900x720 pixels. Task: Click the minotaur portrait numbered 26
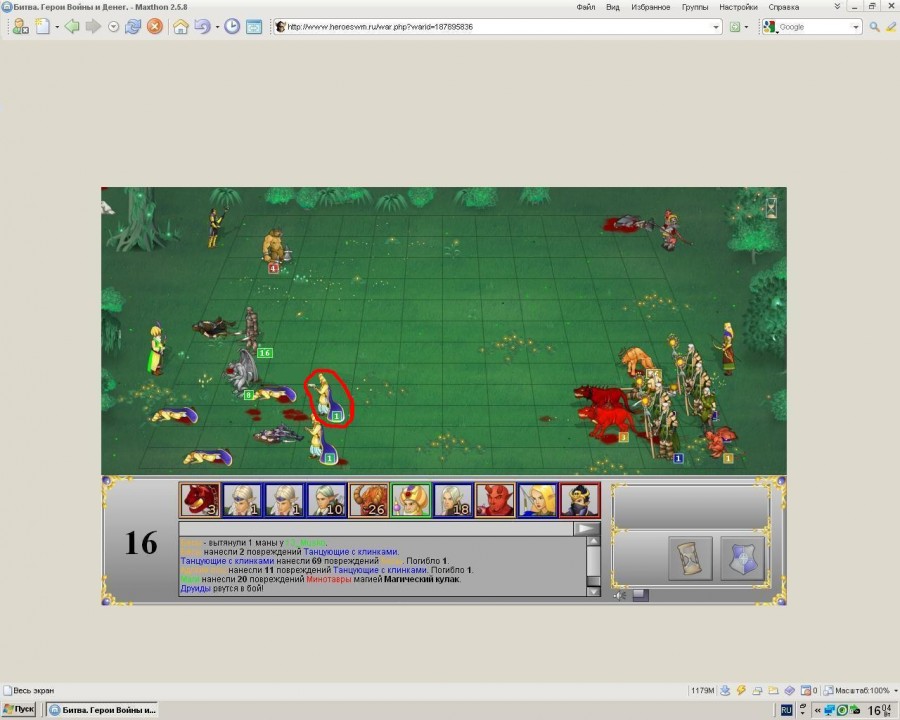pyautogui.click(x=368, y=500)
